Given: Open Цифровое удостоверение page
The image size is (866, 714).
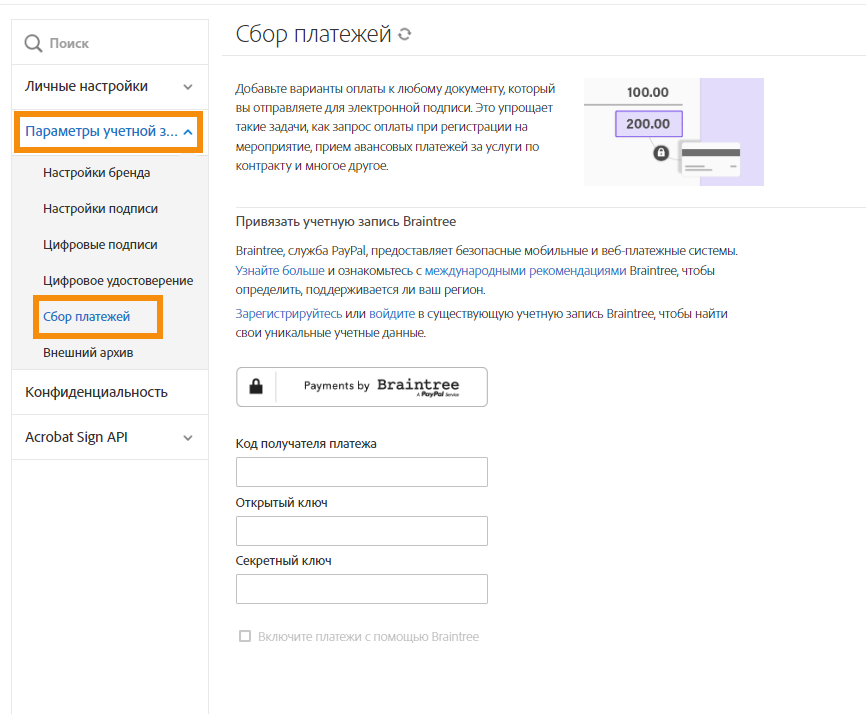Looking at the screenshot, I should [118, 281].
